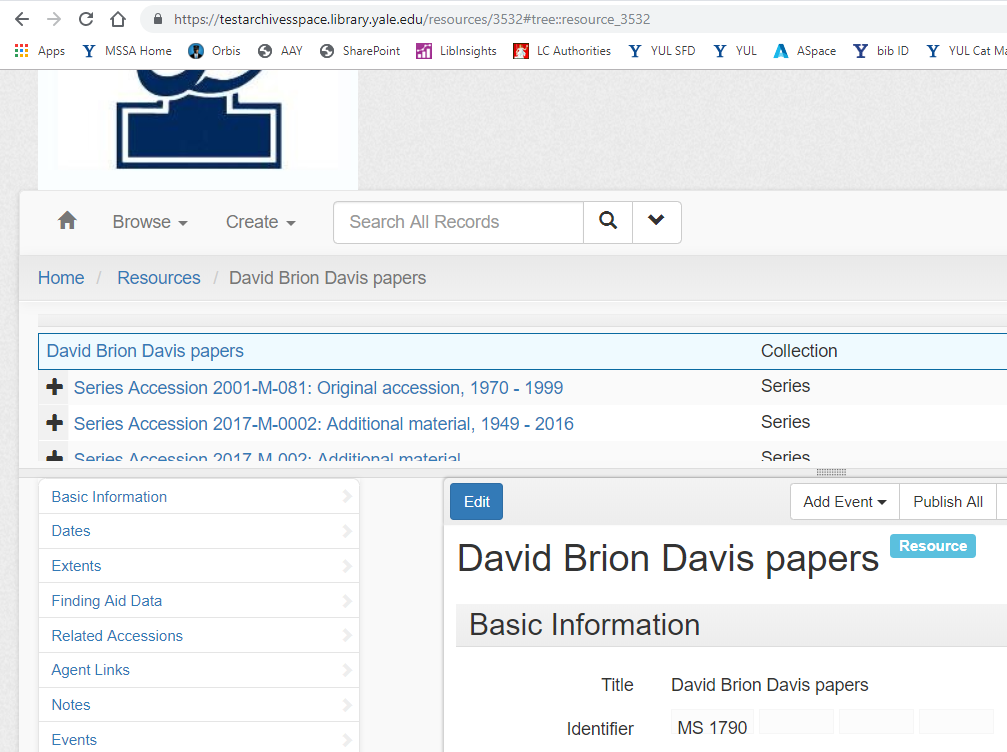Viewport: 1007px width, 752px height.
Task: Open Series Accession 2017-M-0002 Additional material link
Action: point(324,424)
